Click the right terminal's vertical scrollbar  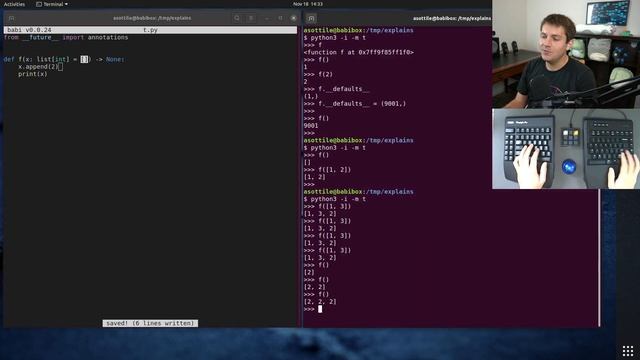tap(599, 257)
